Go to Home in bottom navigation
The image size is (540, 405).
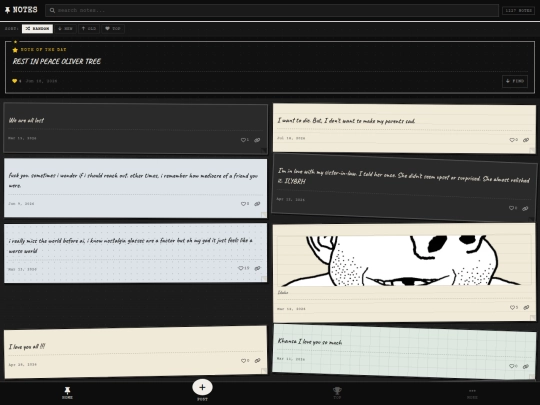pos(68,393)
